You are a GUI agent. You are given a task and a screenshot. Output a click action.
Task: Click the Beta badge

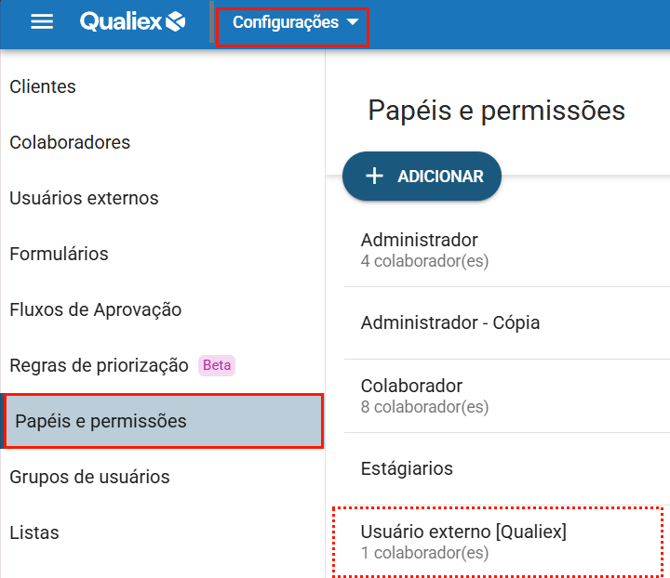[217, 365]
